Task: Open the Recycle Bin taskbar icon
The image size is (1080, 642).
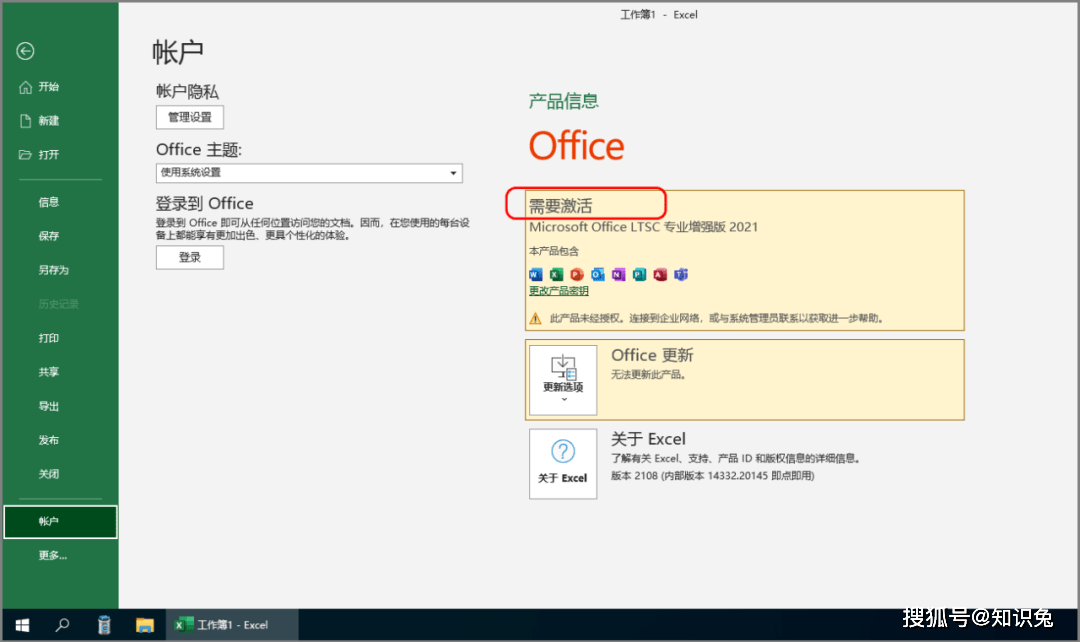Action: coord(104,625)
